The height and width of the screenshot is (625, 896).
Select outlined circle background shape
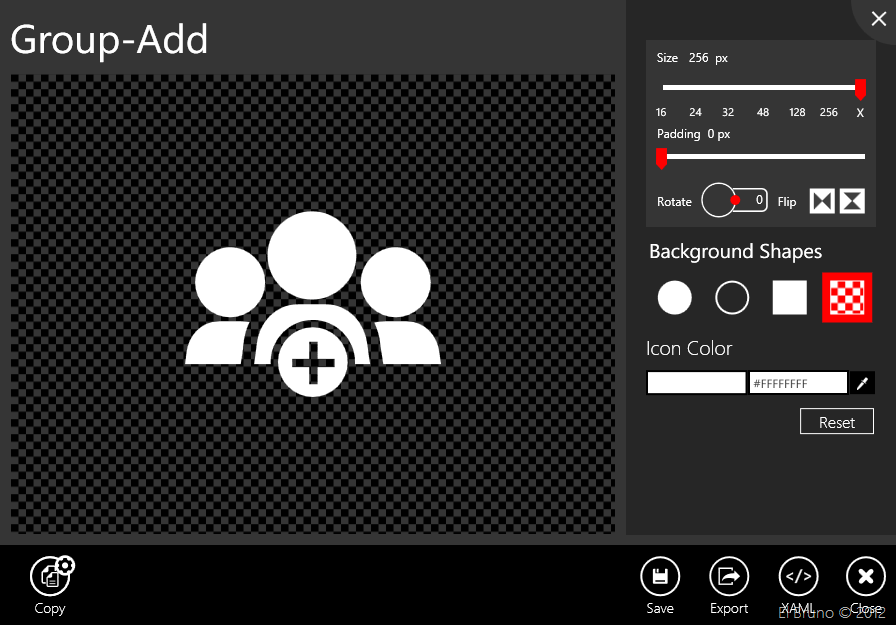click(732, 298)
